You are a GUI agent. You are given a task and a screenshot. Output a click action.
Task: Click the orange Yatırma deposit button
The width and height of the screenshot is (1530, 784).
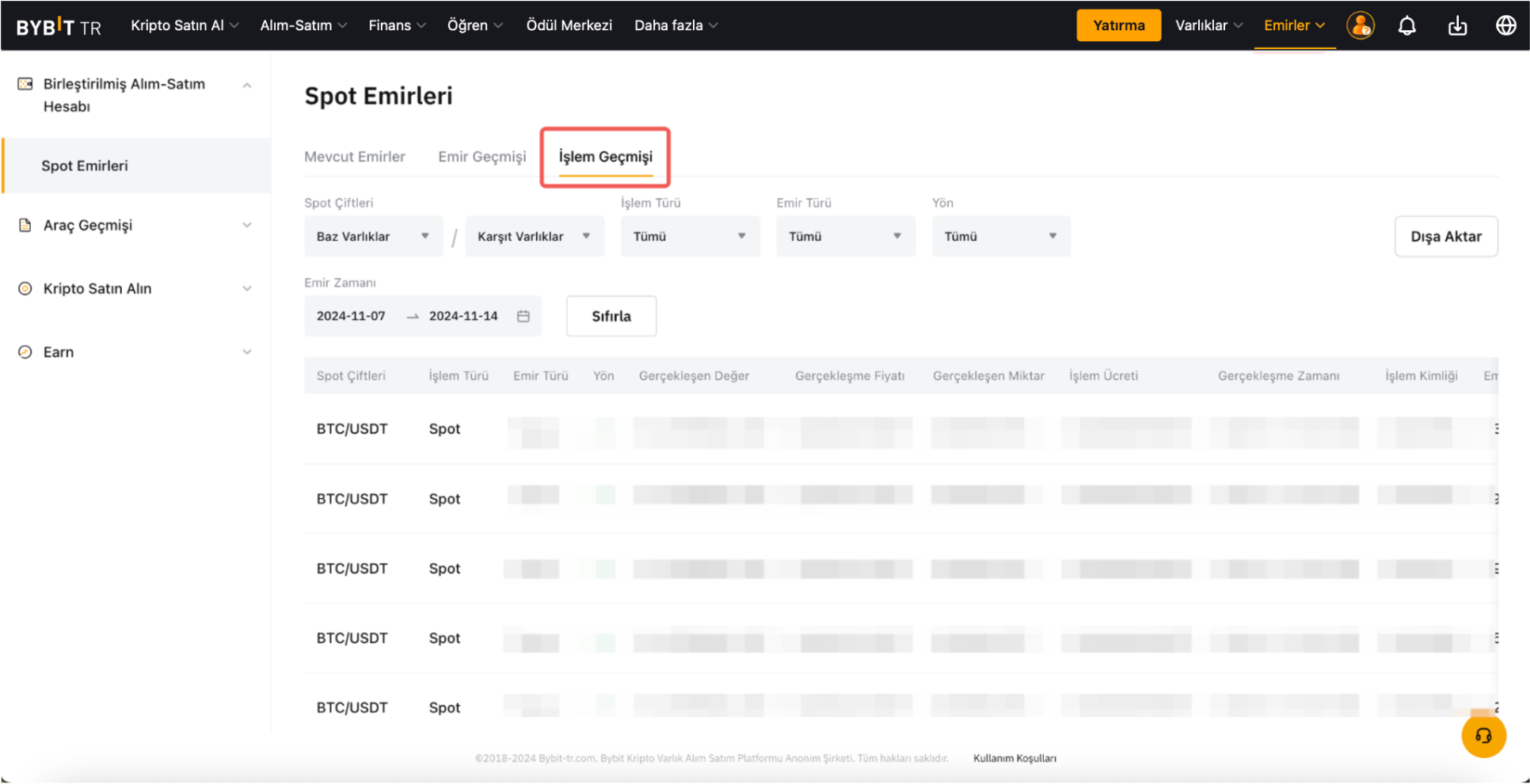1118,25
